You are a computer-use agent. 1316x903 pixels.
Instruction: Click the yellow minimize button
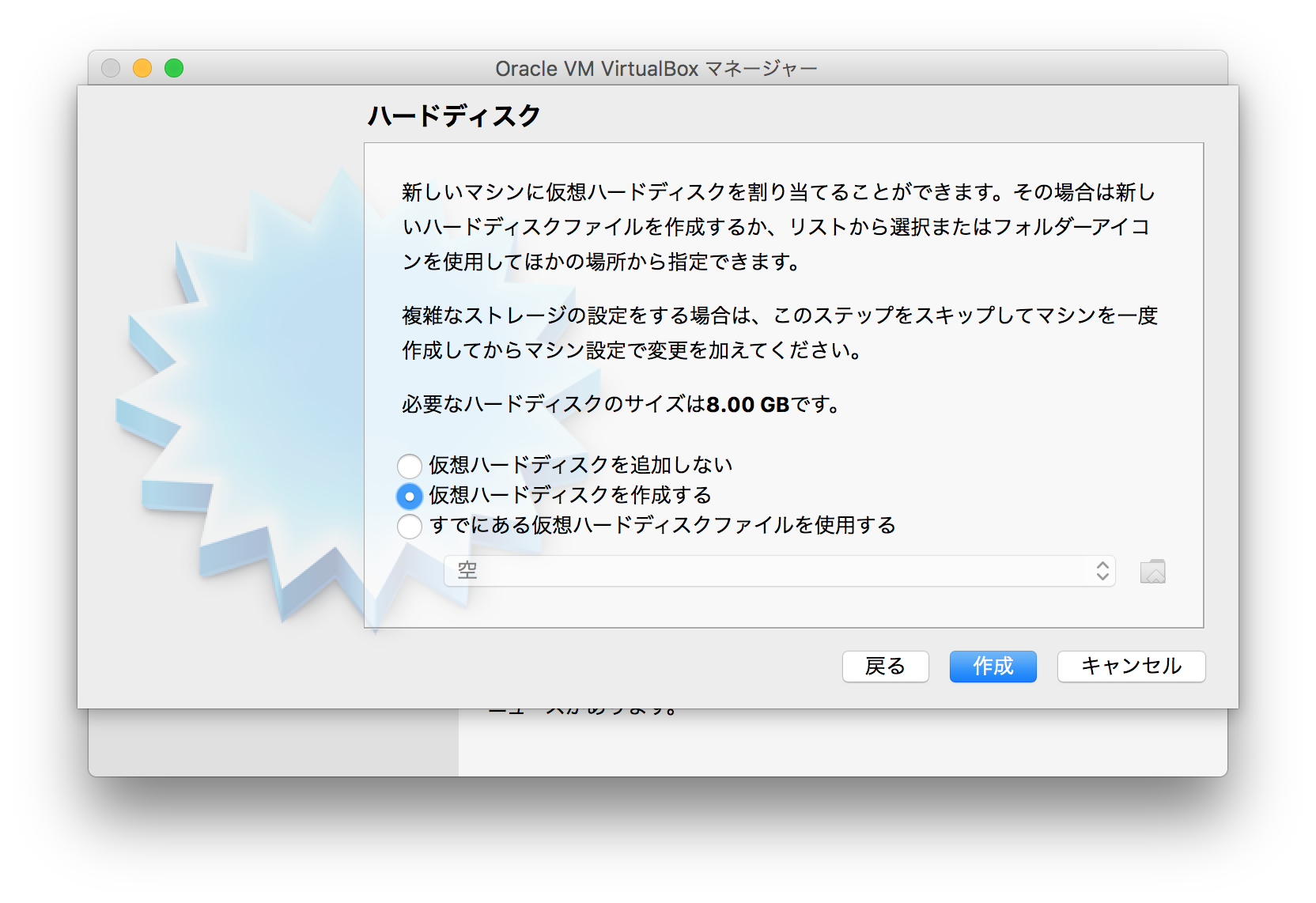pyautogui.click(x=142, y=68)
